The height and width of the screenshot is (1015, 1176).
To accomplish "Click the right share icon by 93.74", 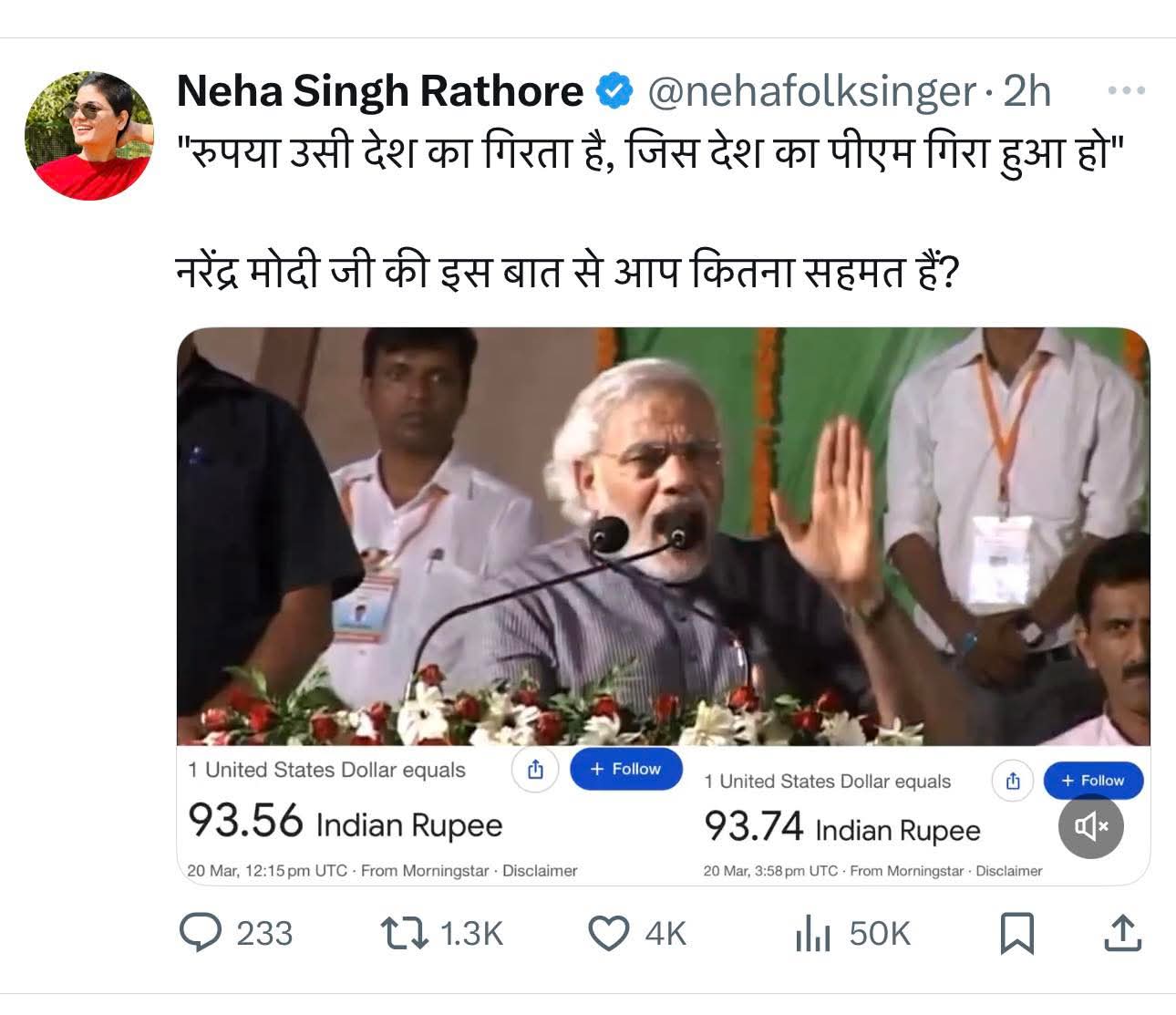I will (x=1012, y=781).
